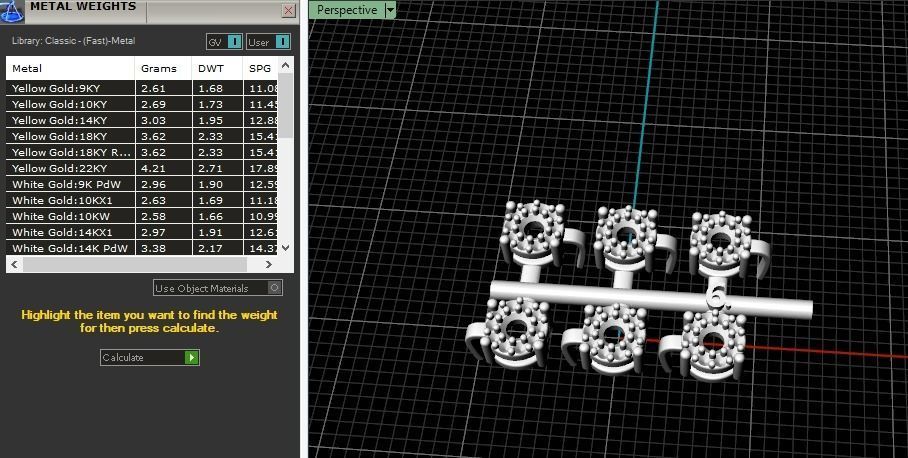The width and height of the screenshot is (908, 458).
Task: Select the Perspective viewport label
Action: 347,10
